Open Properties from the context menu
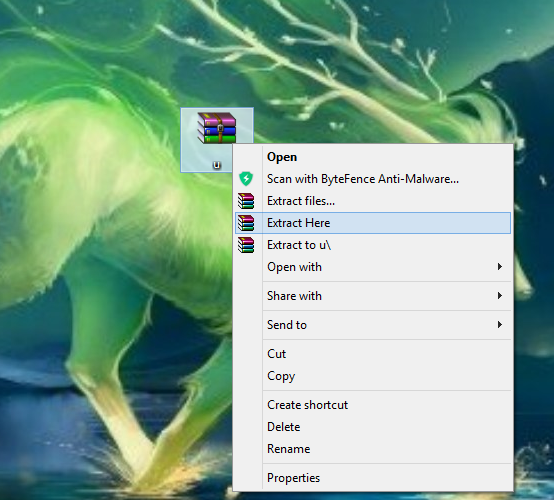The width and height of the screenshot is (554, 500). [x=373, y=478]
